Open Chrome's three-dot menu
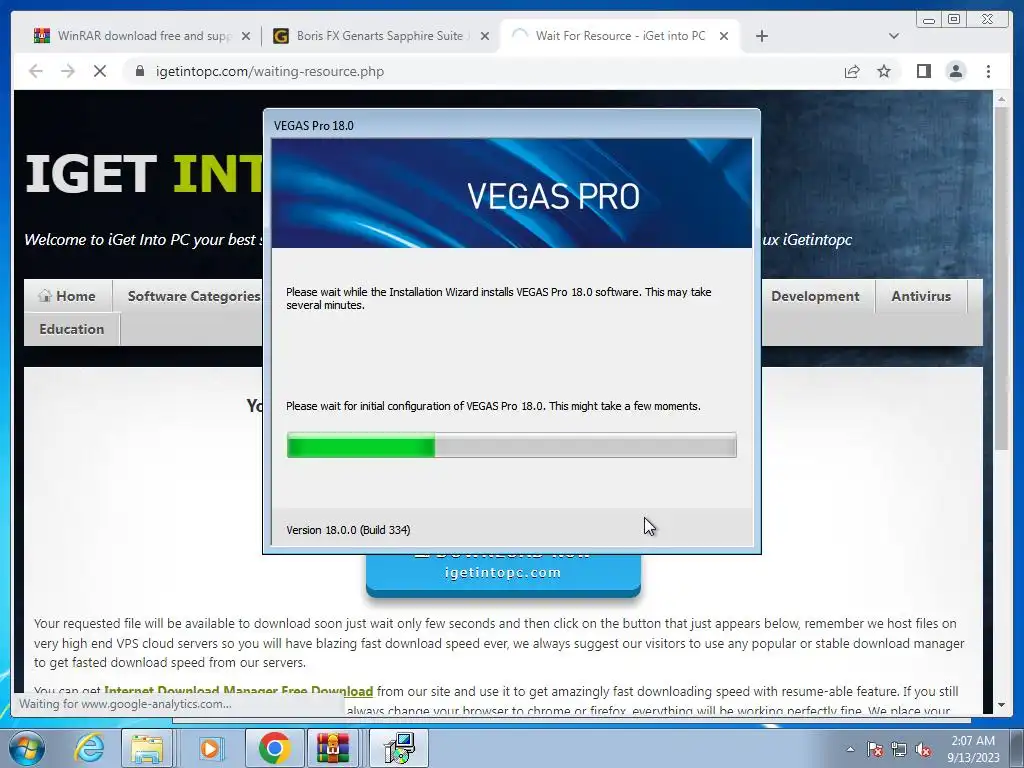This screenshot has width=1024, height=768. tap(988, 71)
